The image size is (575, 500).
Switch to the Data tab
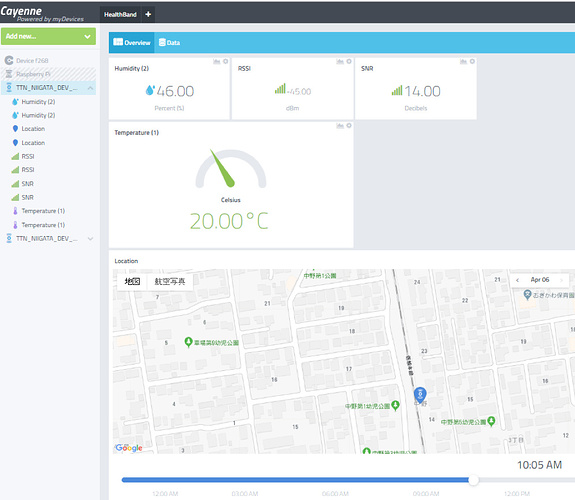pos(169,43)
